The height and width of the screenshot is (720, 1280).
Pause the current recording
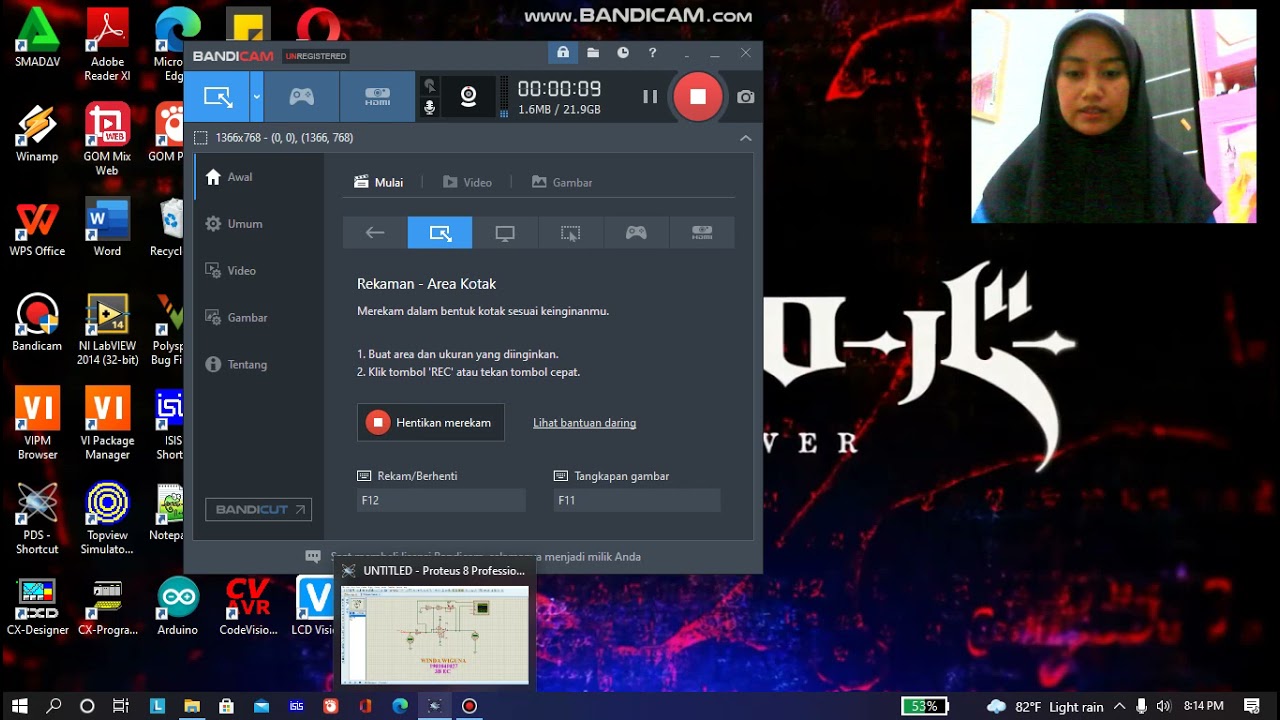pyautogui.click(x=650, y=97)
